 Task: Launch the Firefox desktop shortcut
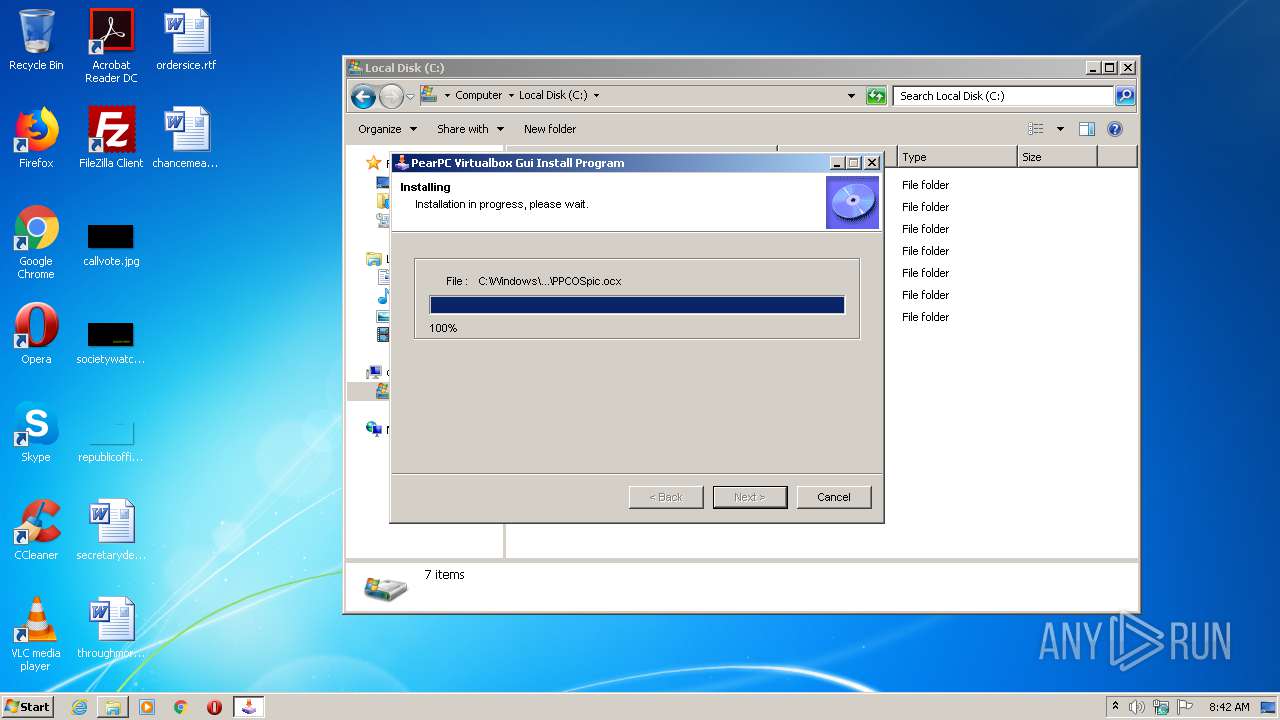[36, 138]
